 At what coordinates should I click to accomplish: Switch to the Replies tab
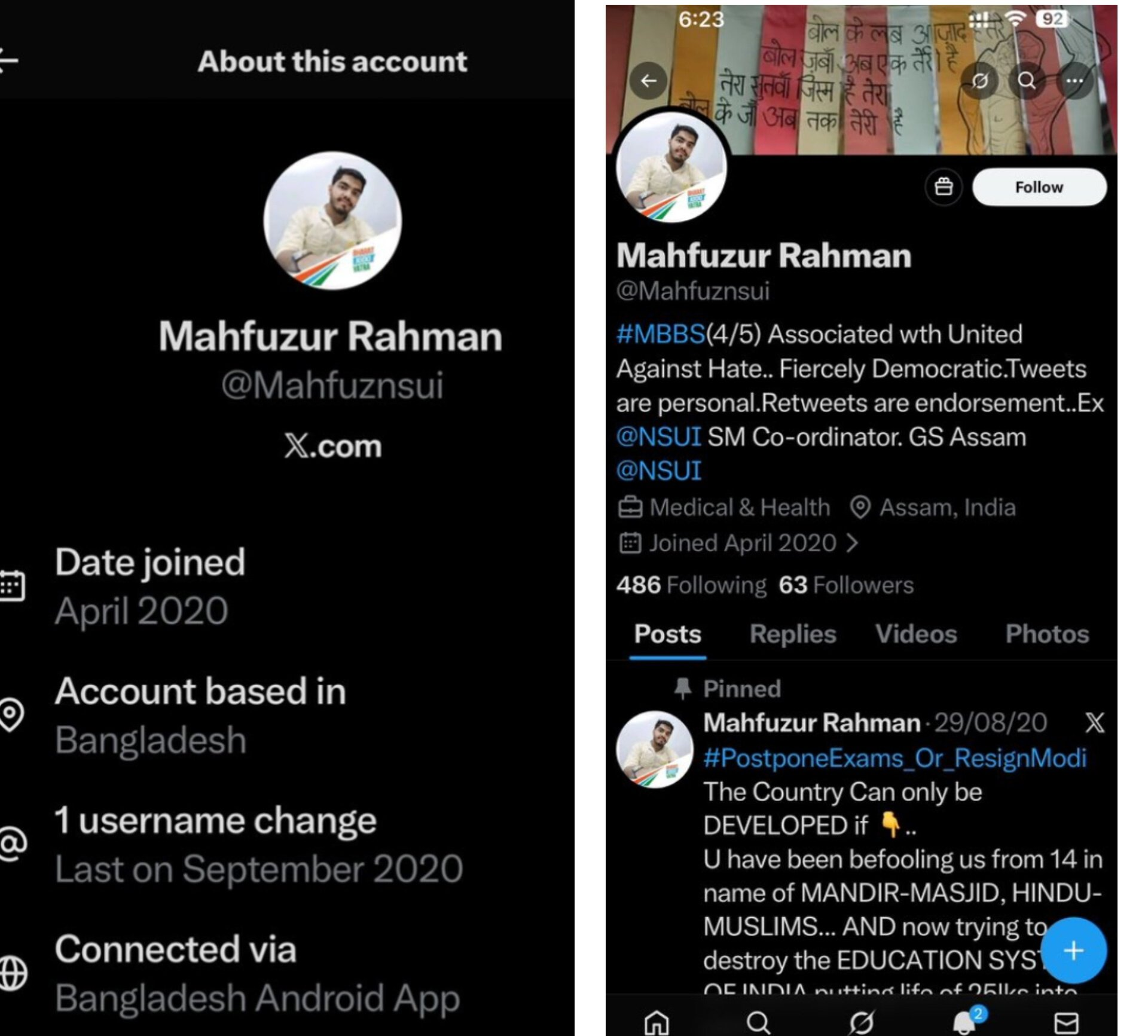click(x=793, y=634)
